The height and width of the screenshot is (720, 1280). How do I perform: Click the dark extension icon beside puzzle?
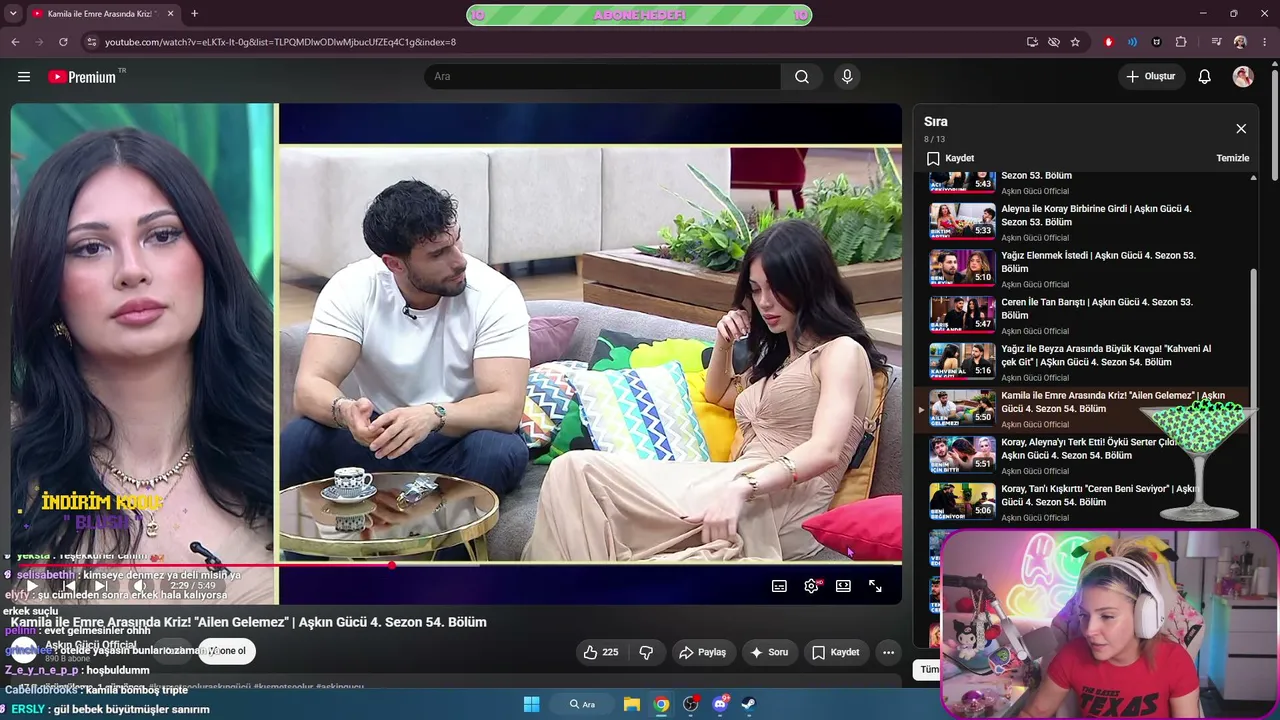1157,42
